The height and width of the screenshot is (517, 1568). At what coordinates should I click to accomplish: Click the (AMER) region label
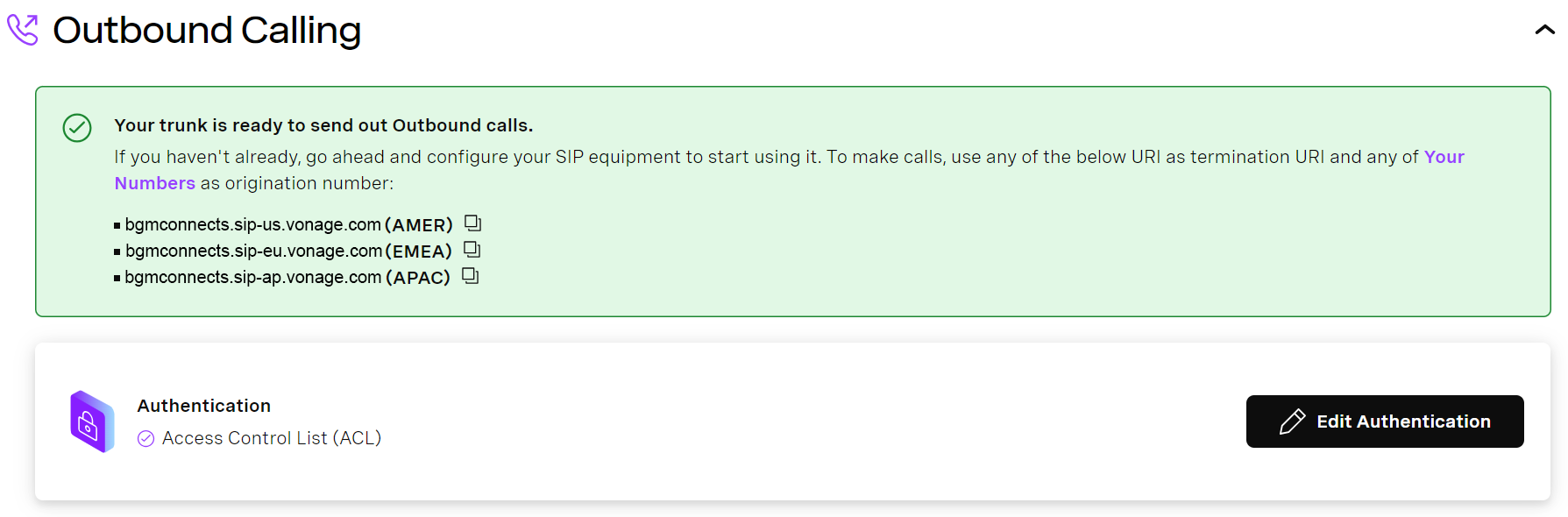(419, 225)
